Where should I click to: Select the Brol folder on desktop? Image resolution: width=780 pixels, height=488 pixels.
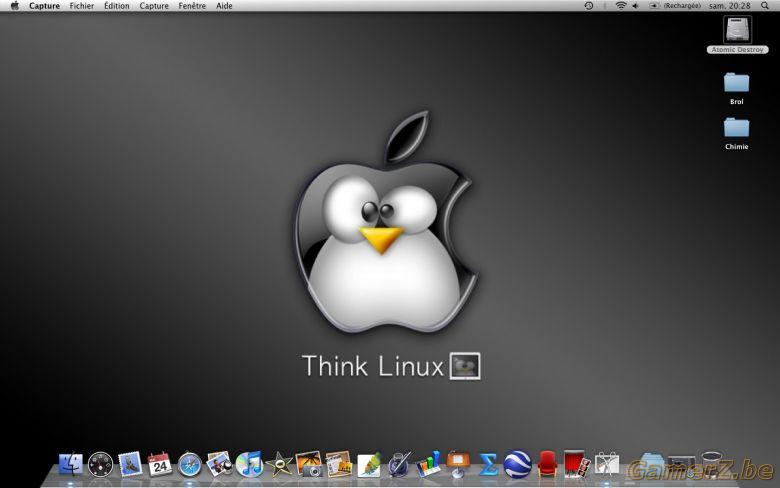tap(737, 89)
